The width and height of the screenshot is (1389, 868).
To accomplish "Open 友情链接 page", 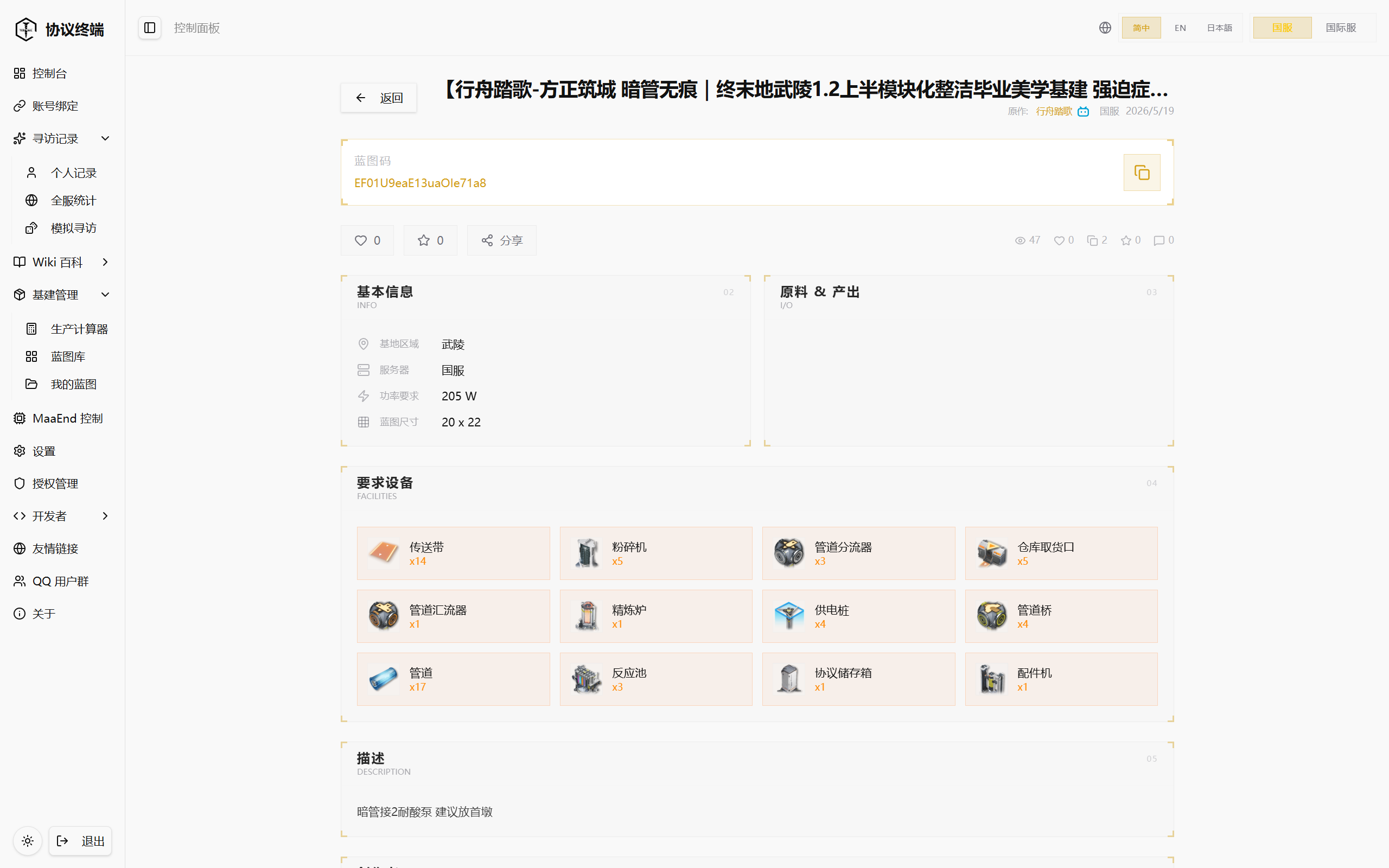I will click(x=62, y=548).
